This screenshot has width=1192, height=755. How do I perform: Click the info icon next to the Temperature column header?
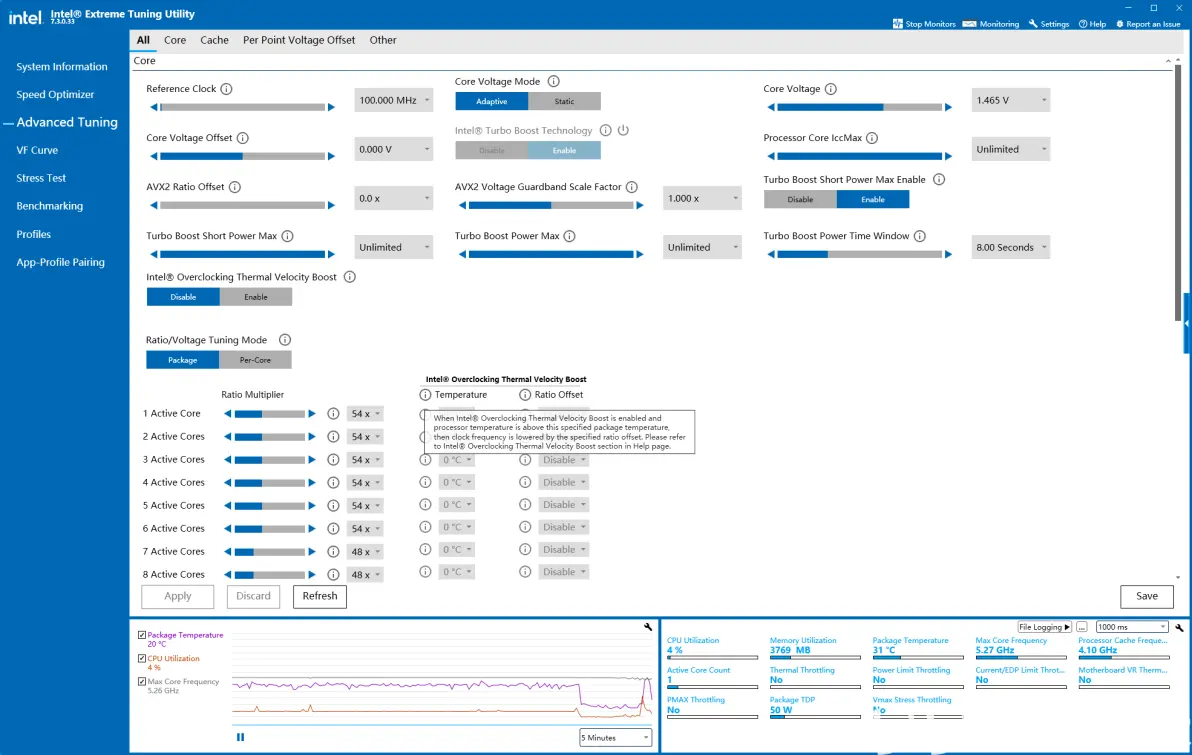(425, 395)
